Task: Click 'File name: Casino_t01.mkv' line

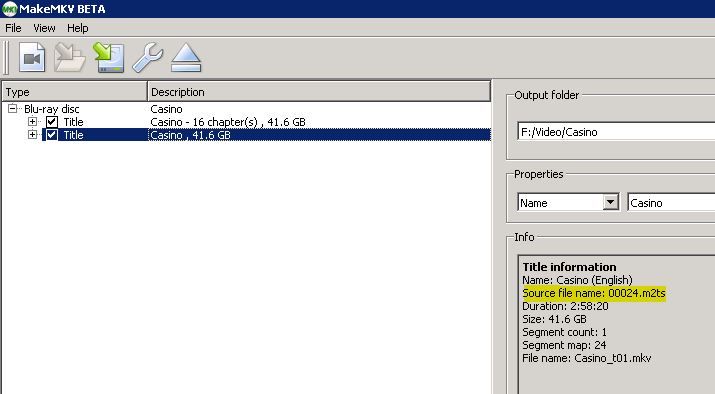Action: [x=587, y=358]
